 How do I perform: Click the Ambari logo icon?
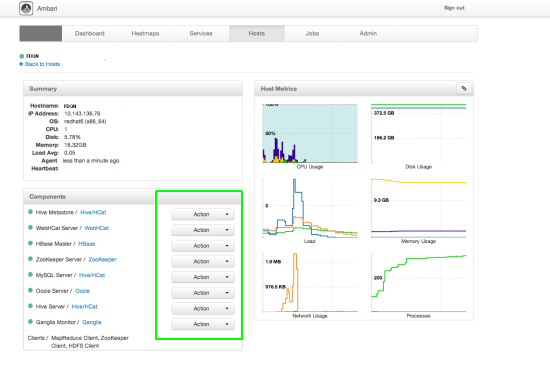pos(26,8)
